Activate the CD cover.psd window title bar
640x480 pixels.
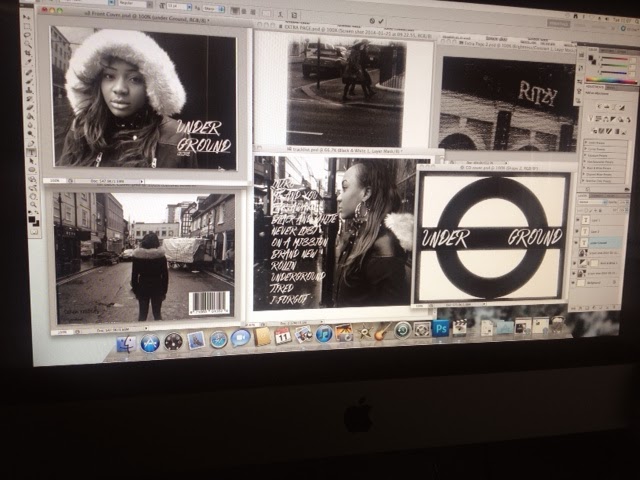pos(497,167)
